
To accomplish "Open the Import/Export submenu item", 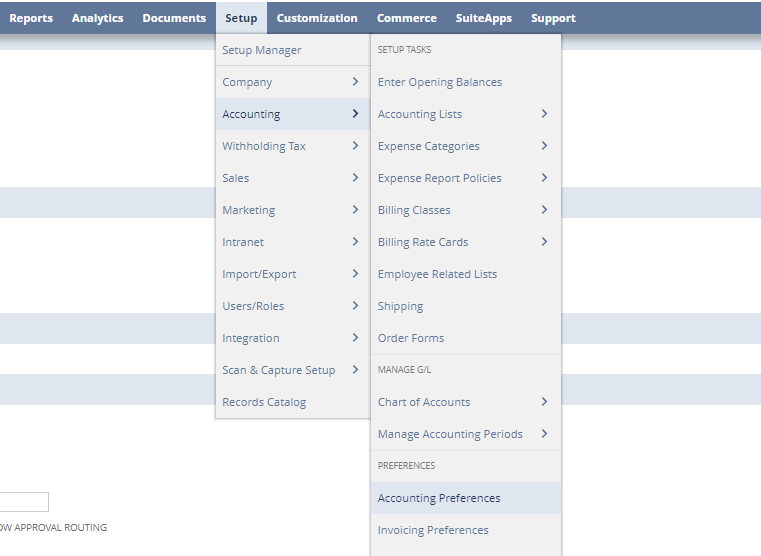I will click(x=293, y=274).
